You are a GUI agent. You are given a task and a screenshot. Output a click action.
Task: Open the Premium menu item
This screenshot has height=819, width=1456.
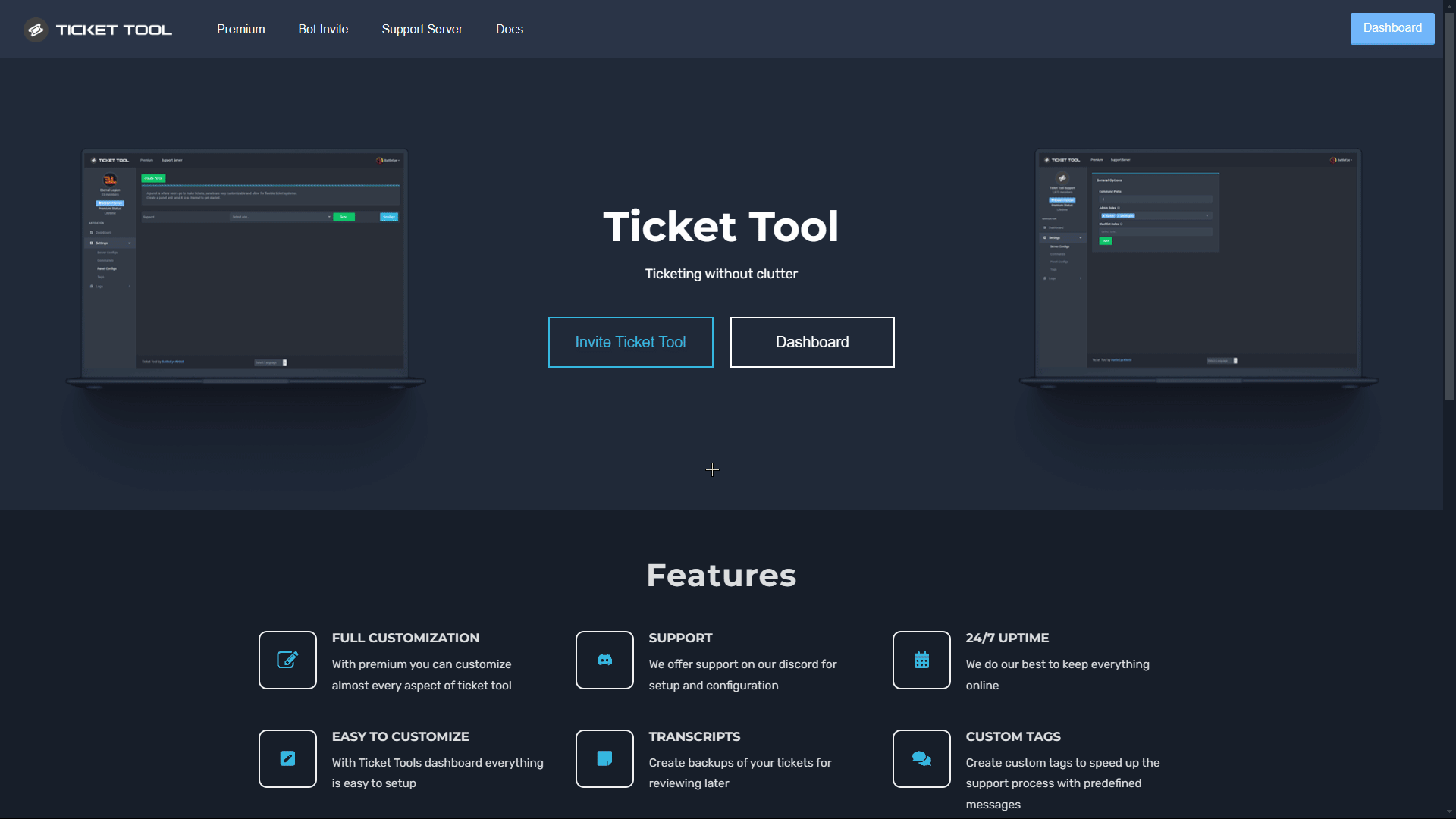pos(240,29)
